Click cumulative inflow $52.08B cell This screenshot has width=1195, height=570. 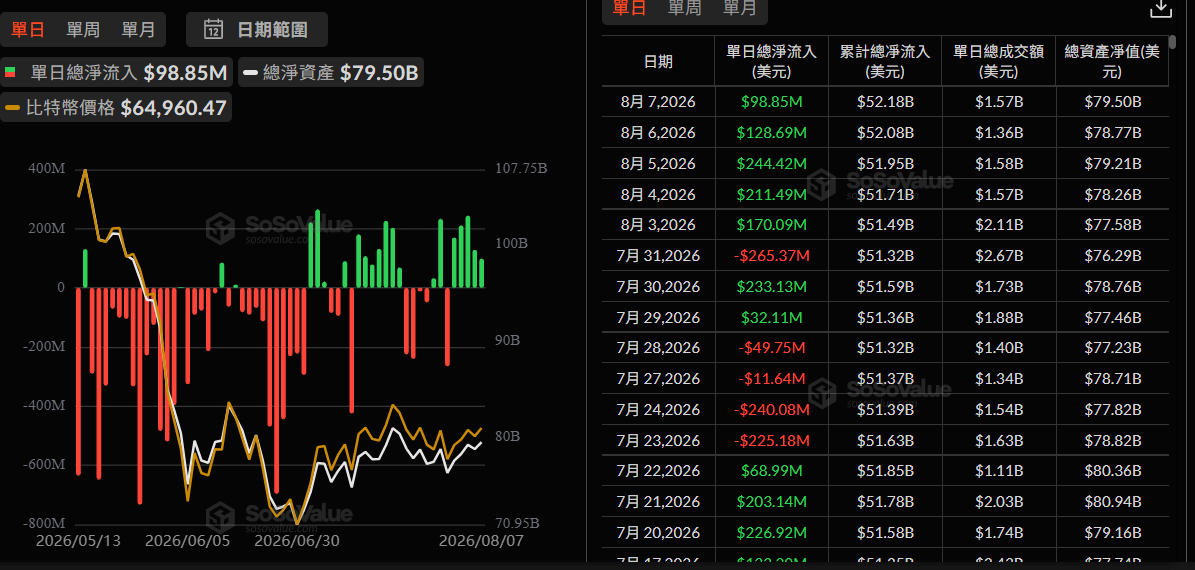(885, 133)
